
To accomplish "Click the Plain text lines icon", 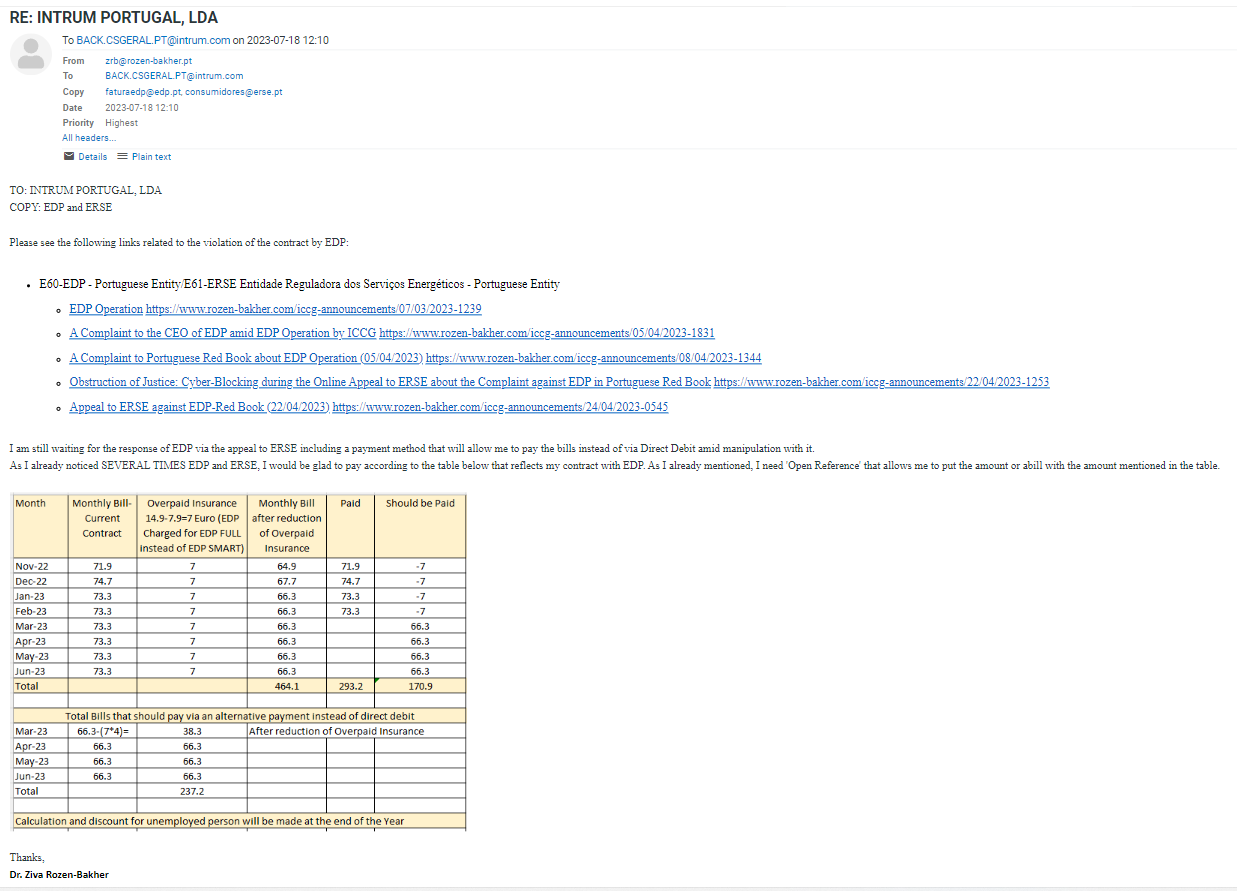I will (122, 156).
